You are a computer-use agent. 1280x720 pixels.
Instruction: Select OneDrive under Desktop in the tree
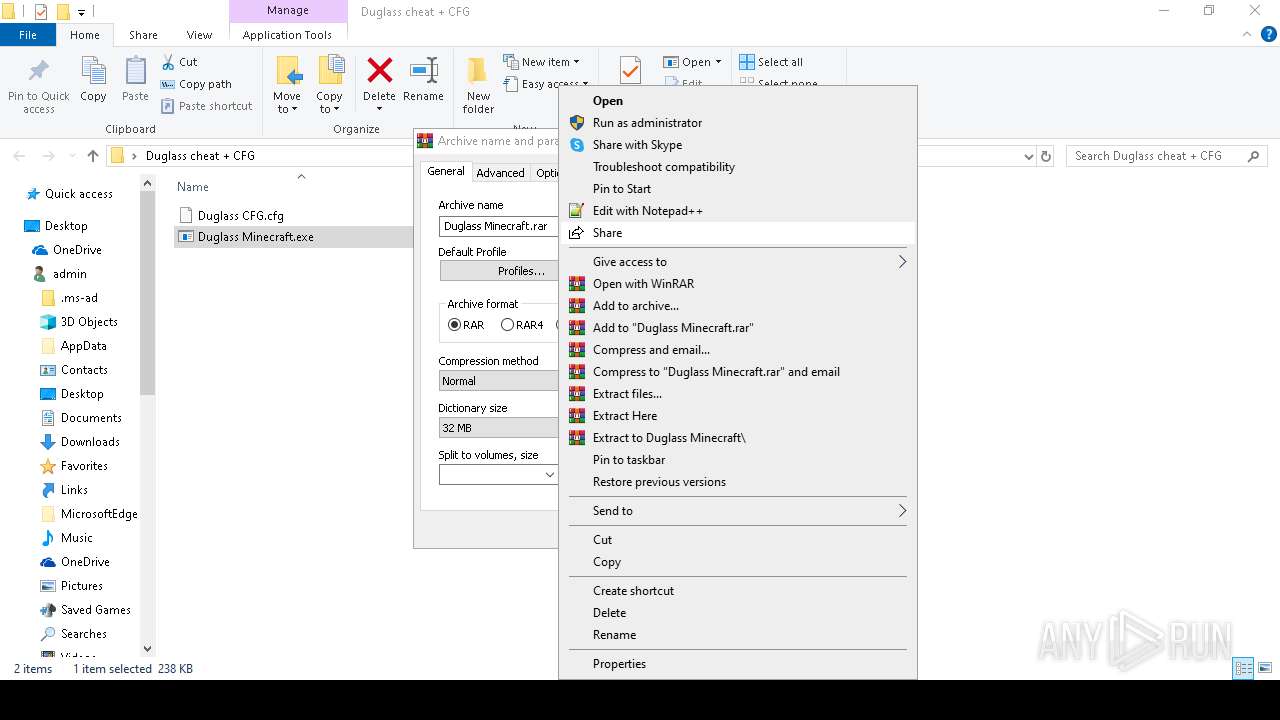tap(77, 250)
